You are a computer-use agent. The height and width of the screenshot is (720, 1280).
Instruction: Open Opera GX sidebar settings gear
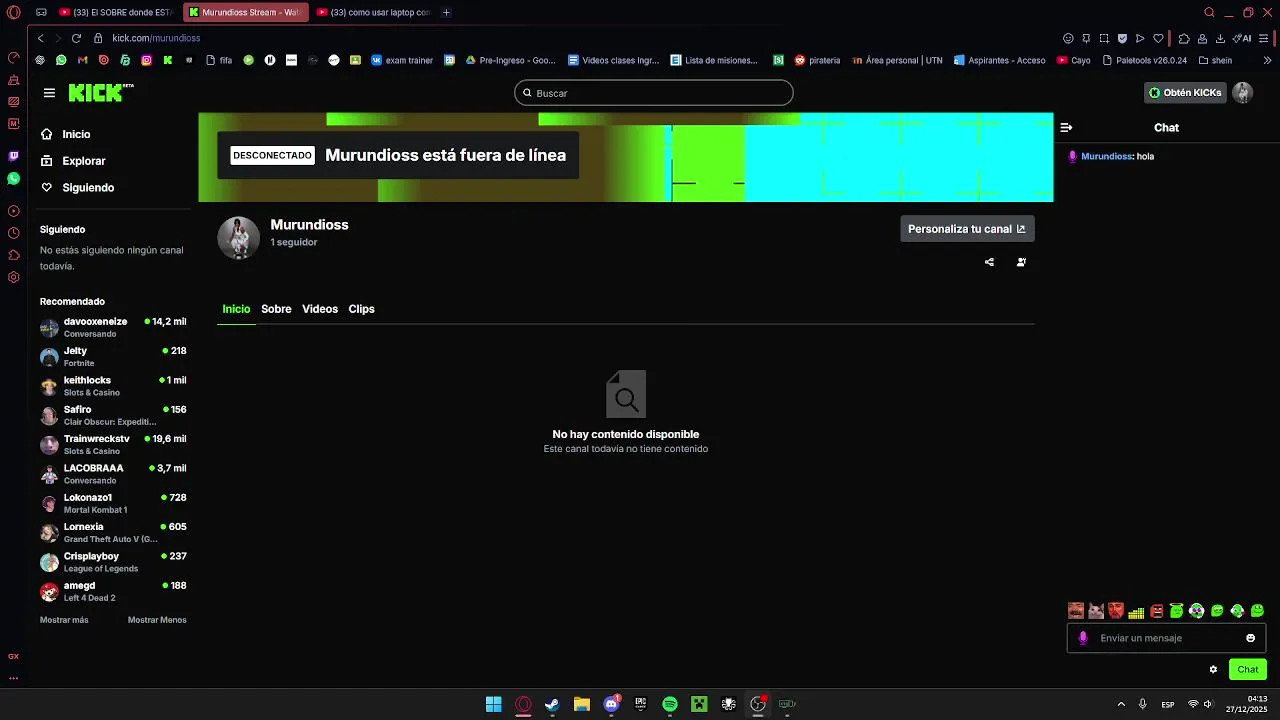click(x=13, y=277)
